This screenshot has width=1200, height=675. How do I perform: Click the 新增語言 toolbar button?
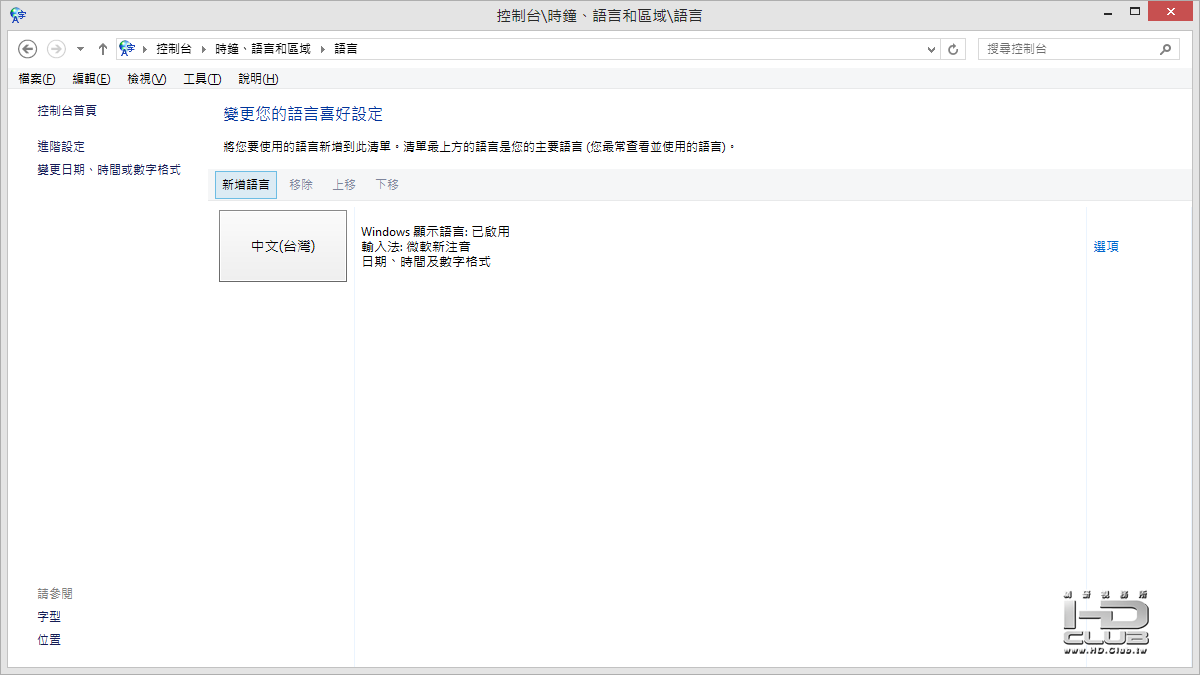click(x=246, y=185)
